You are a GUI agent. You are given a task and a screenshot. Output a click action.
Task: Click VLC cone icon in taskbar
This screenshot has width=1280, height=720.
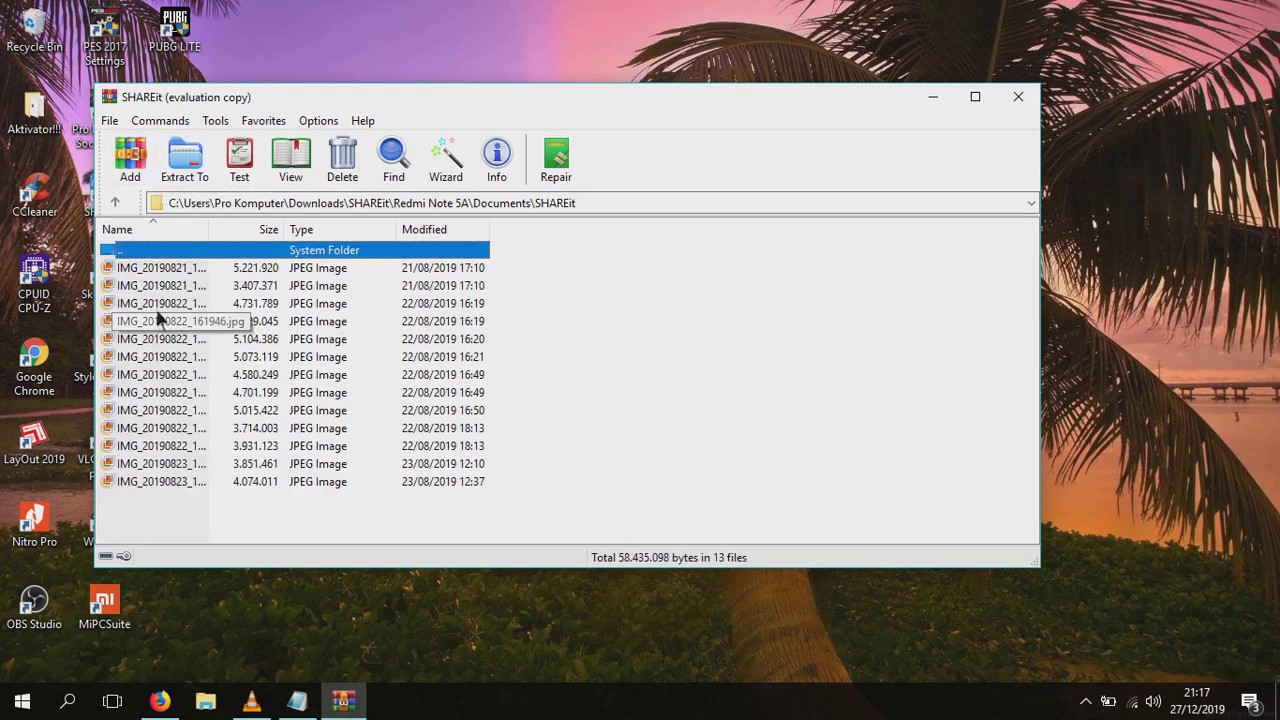coord(251,702)
